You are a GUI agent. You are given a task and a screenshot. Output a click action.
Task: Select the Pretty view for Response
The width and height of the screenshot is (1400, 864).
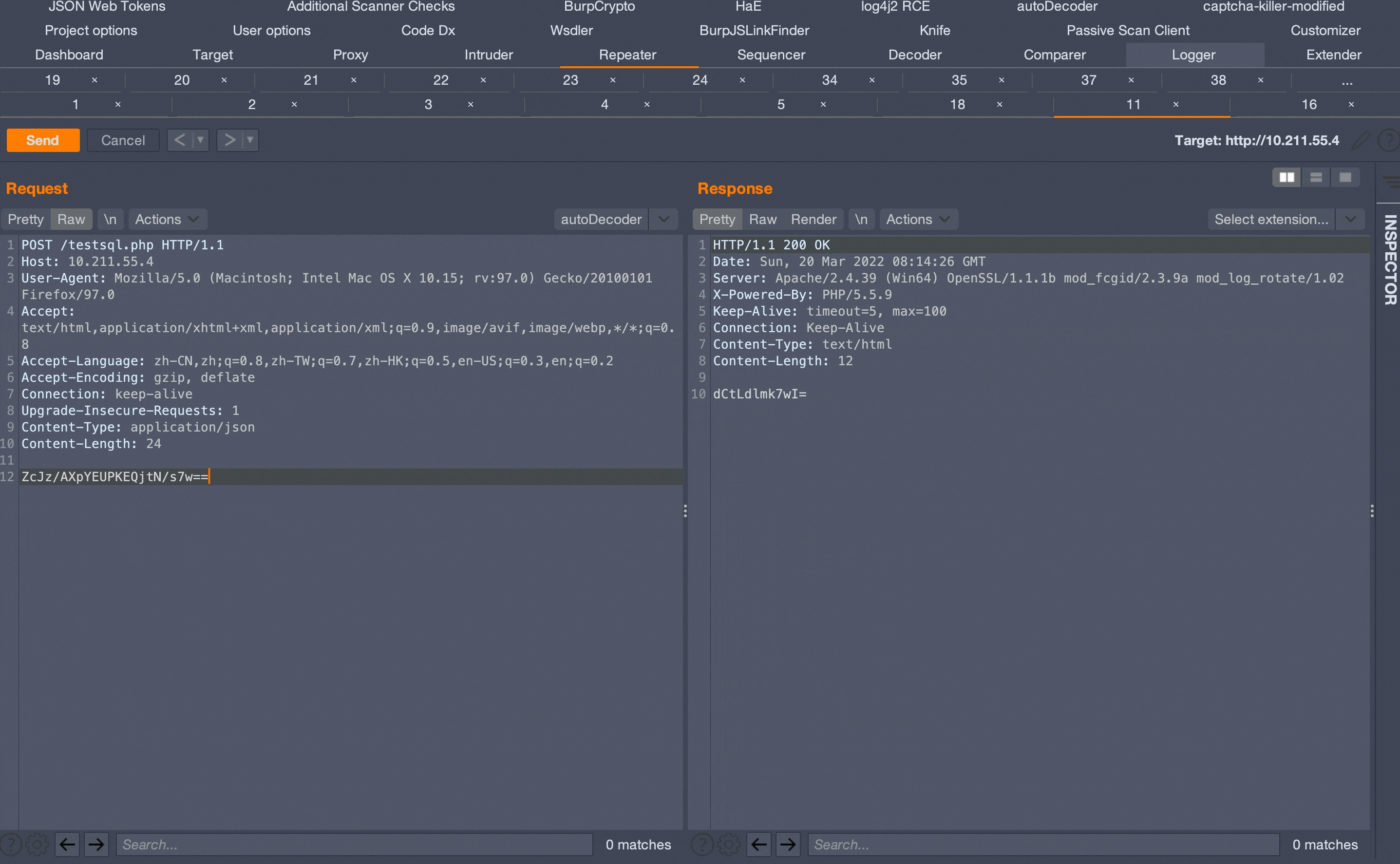tap(717, 219)
